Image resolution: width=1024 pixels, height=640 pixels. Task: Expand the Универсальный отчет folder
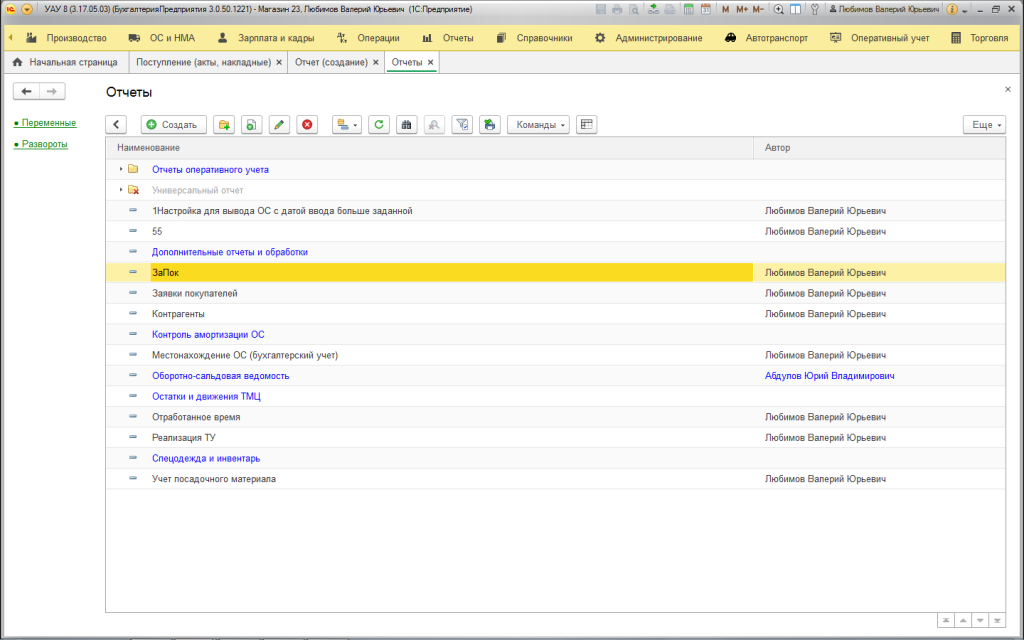coord(121,190)
